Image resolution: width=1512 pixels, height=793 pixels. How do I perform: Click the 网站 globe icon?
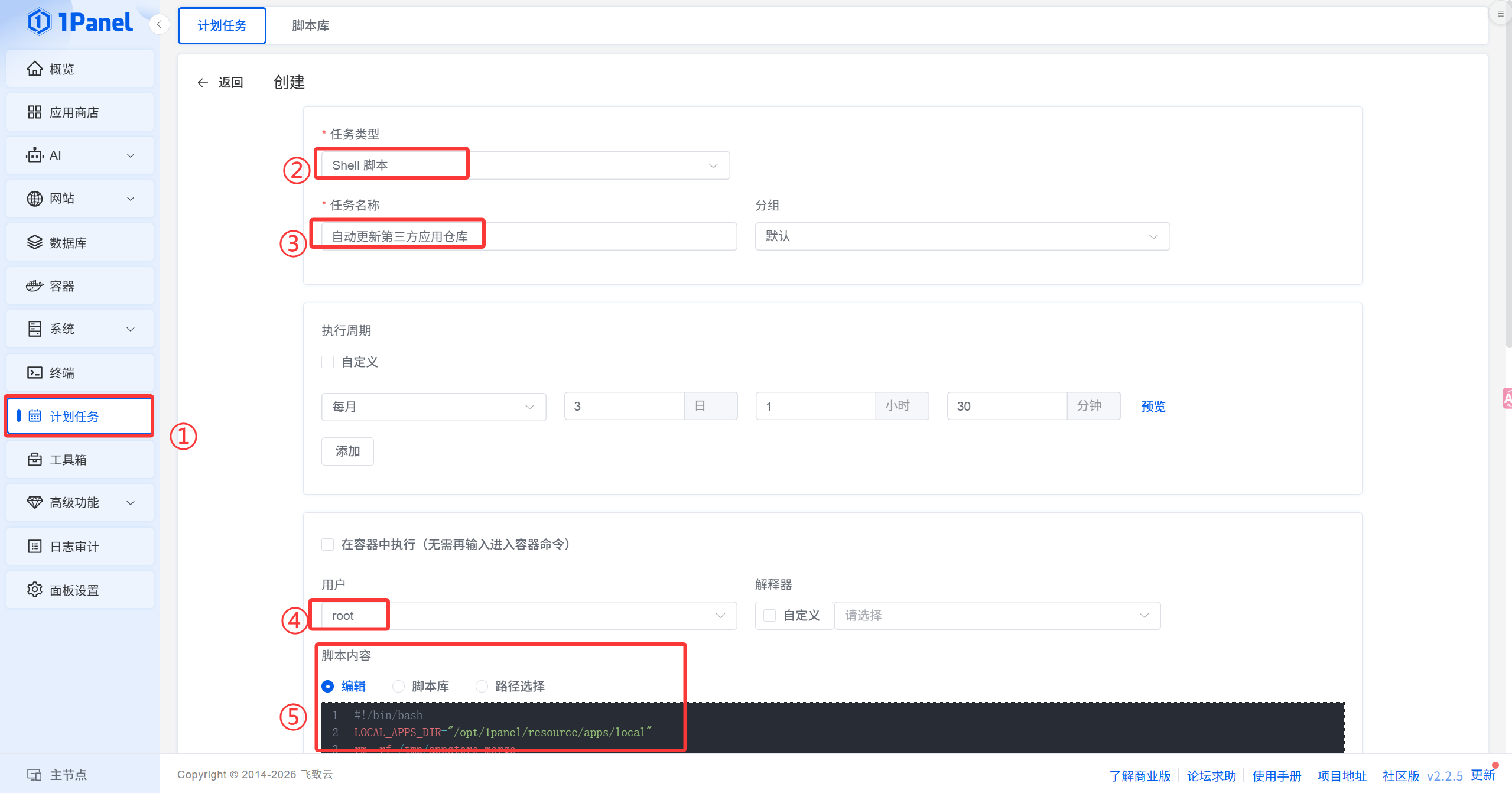(x=35, y=199)
